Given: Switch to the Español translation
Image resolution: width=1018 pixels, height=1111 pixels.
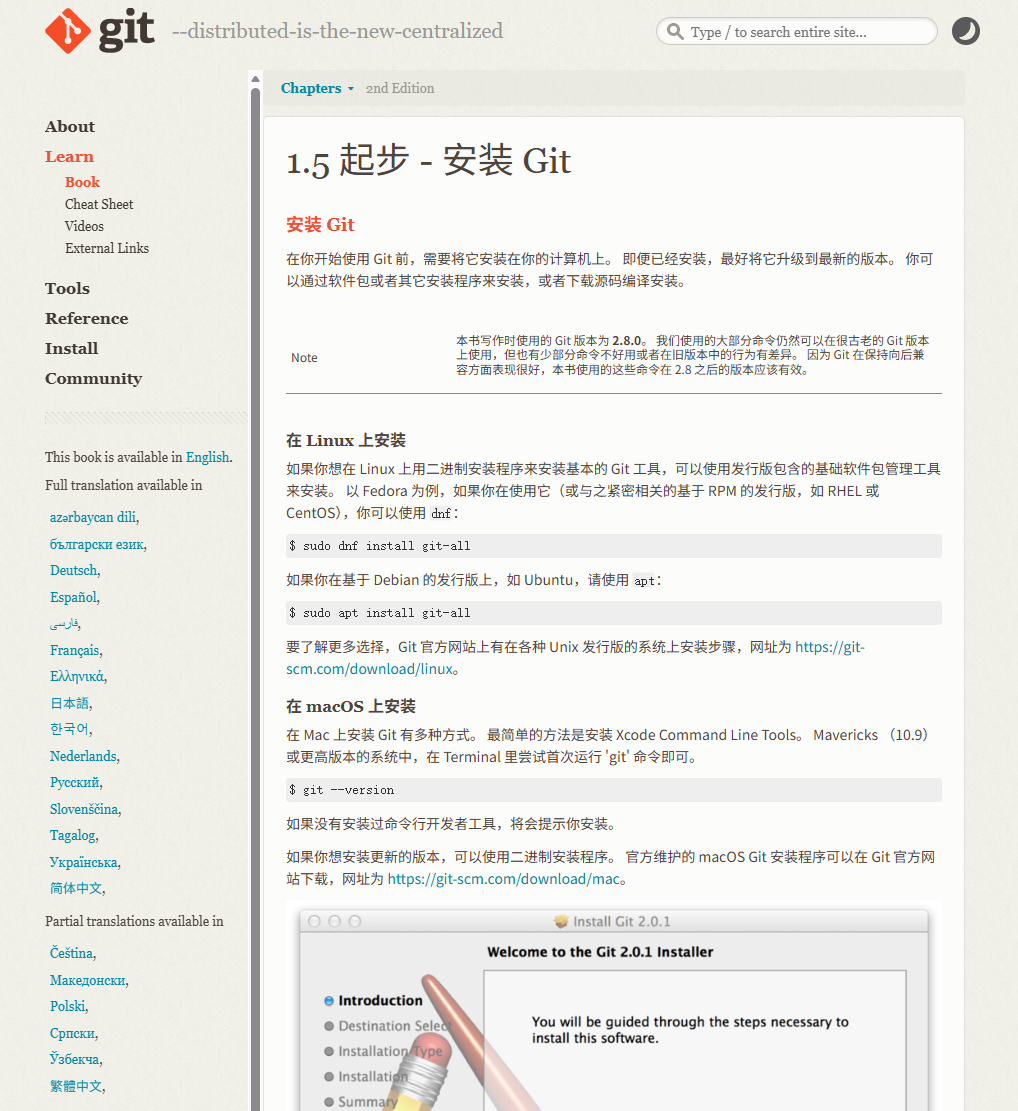Looking at the screenshot, I should [73, 597].
